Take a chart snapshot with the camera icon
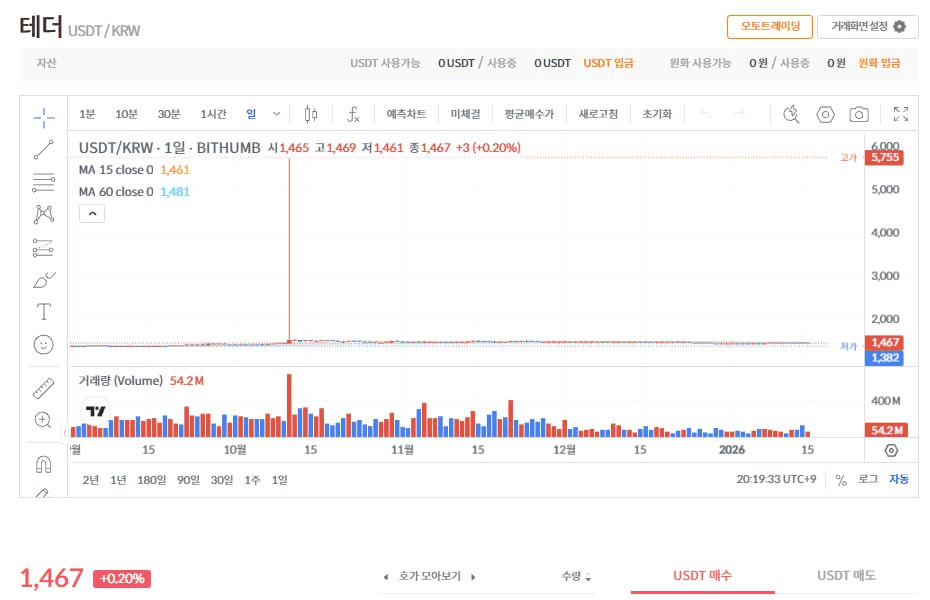 (x=858, y=114)
